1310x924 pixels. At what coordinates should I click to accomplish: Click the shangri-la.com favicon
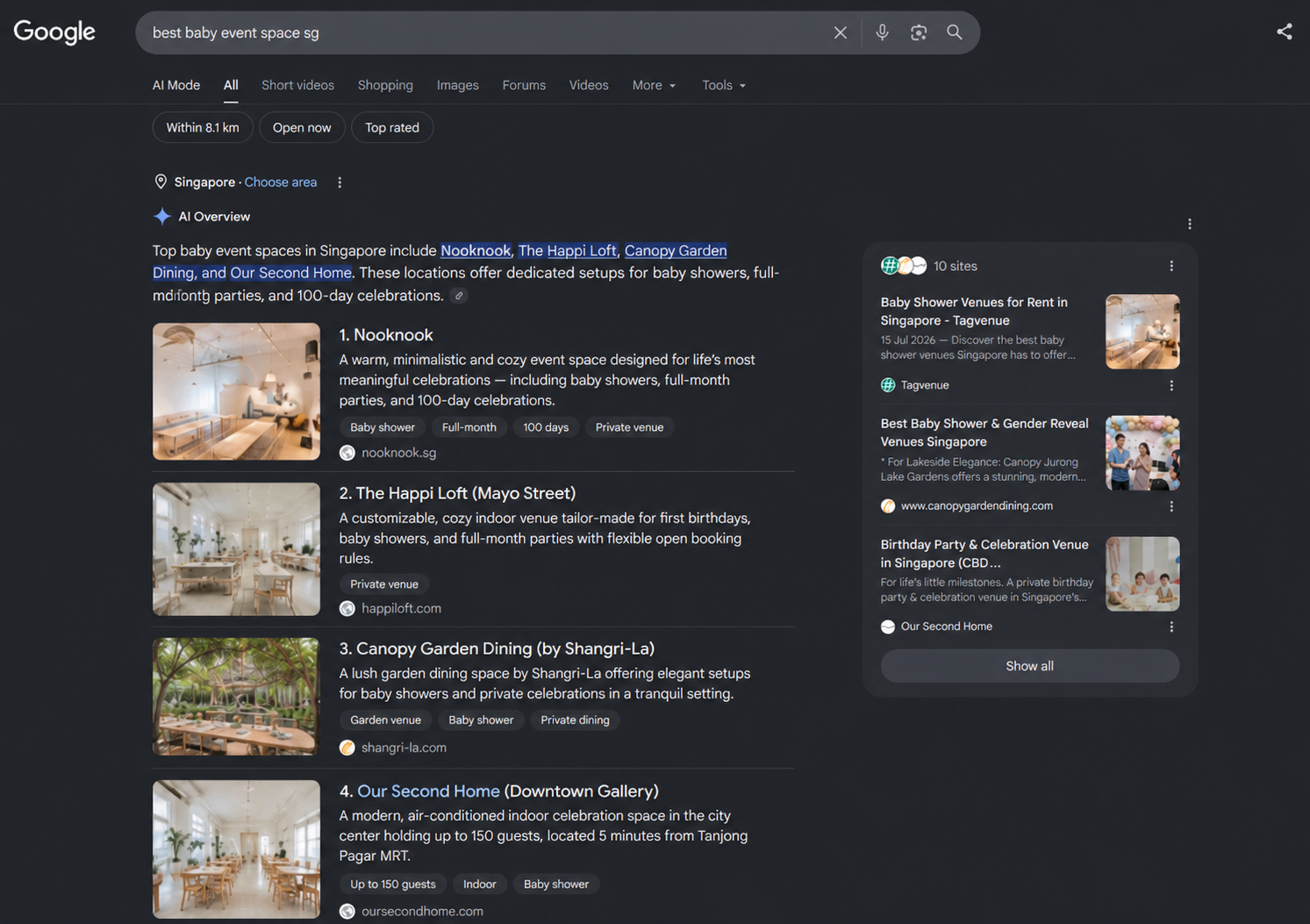(x=347, y=748)
